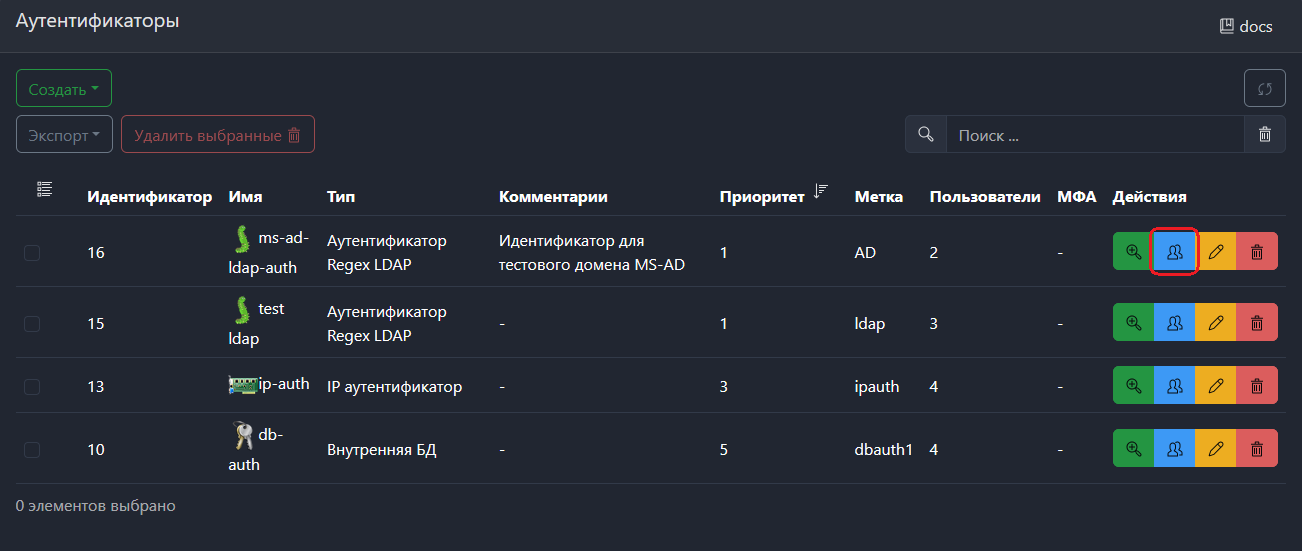Open details for ms-ad-ldap-auth authenticator
Image resolution: width=1302 pixels, height=551 pixels.
coord(1133,252)
